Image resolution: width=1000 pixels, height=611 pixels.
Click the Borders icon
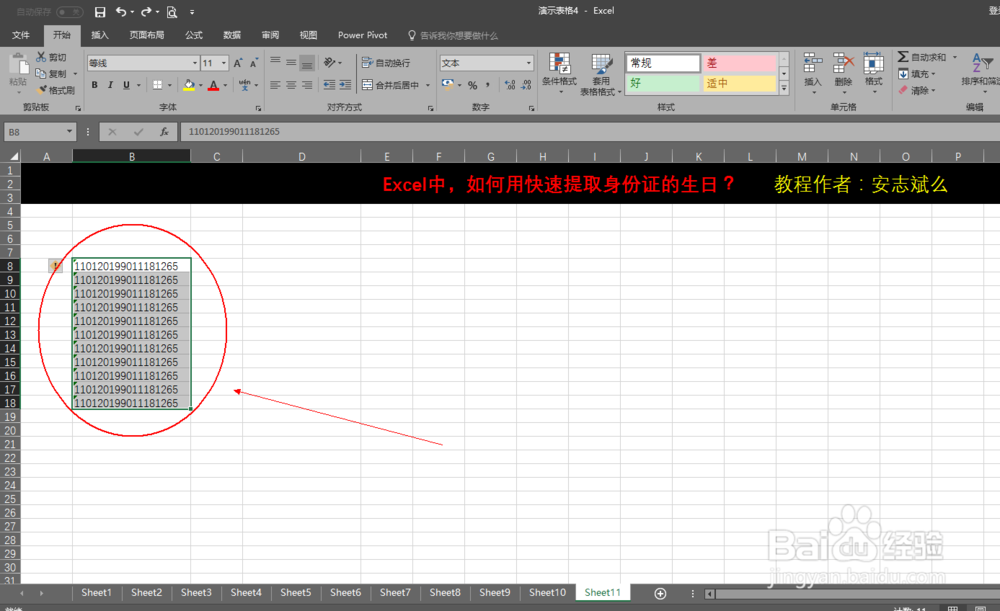point(158,85)
